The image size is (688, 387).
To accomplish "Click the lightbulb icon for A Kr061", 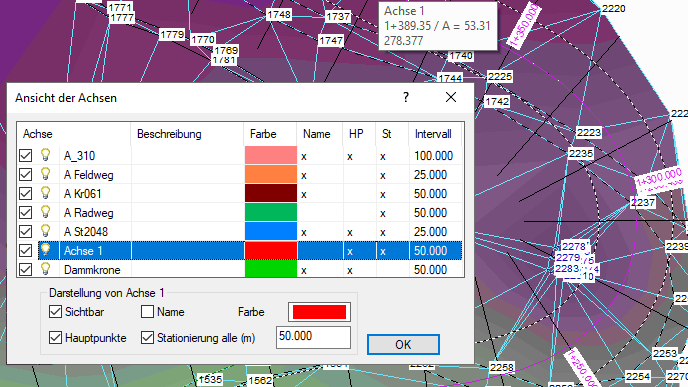I will click(x=45, y=193).
